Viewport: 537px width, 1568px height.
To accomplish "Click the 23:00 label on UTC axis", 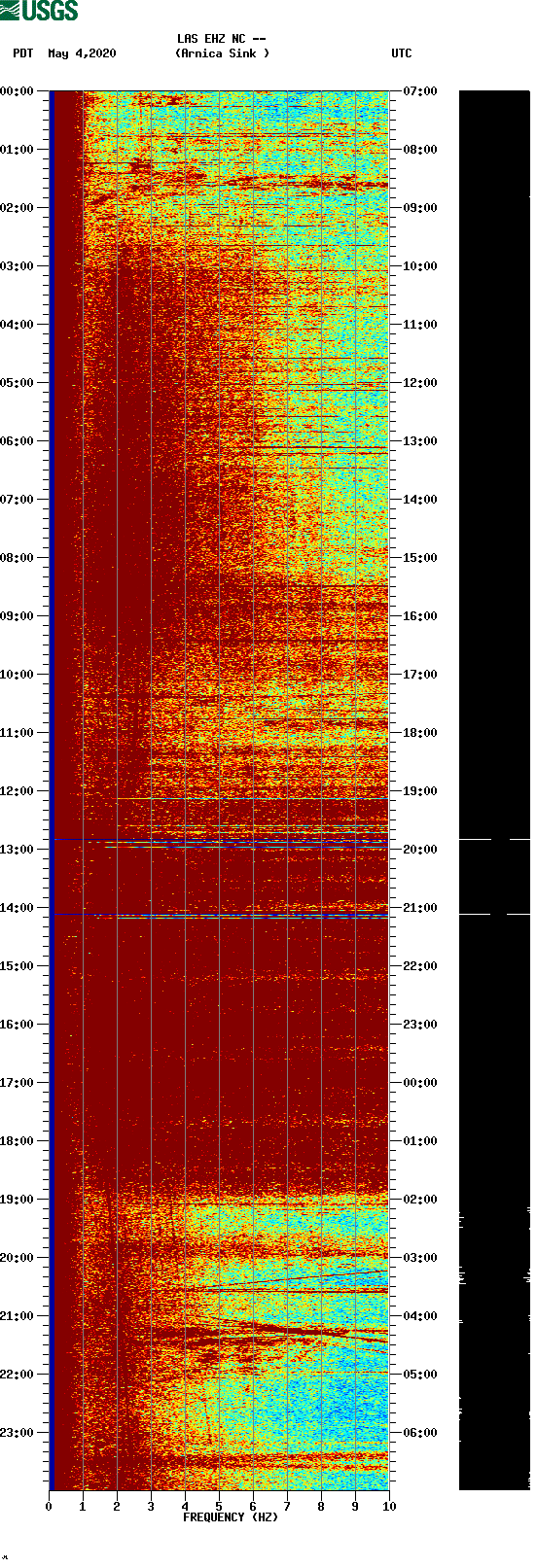I will point(420,1025).
